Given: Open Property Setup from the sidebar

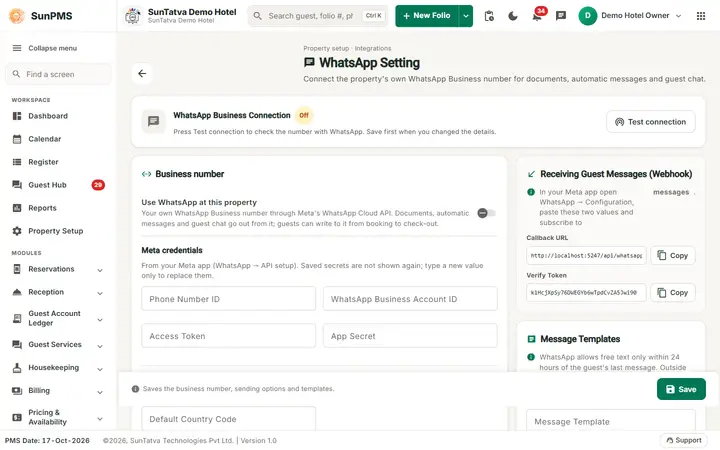Looking at the screenshot, I should [58, 231].
